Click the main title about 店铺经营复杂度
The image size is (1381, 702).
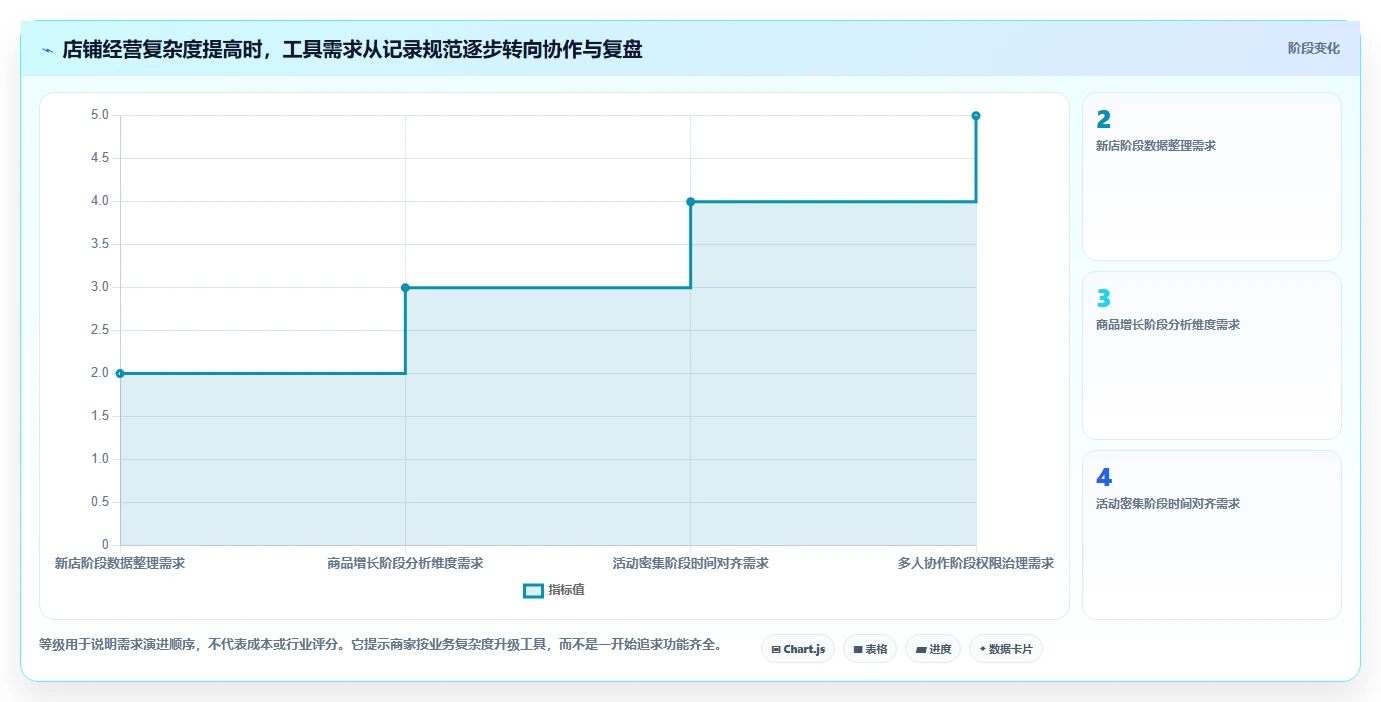tap(352, 49)
